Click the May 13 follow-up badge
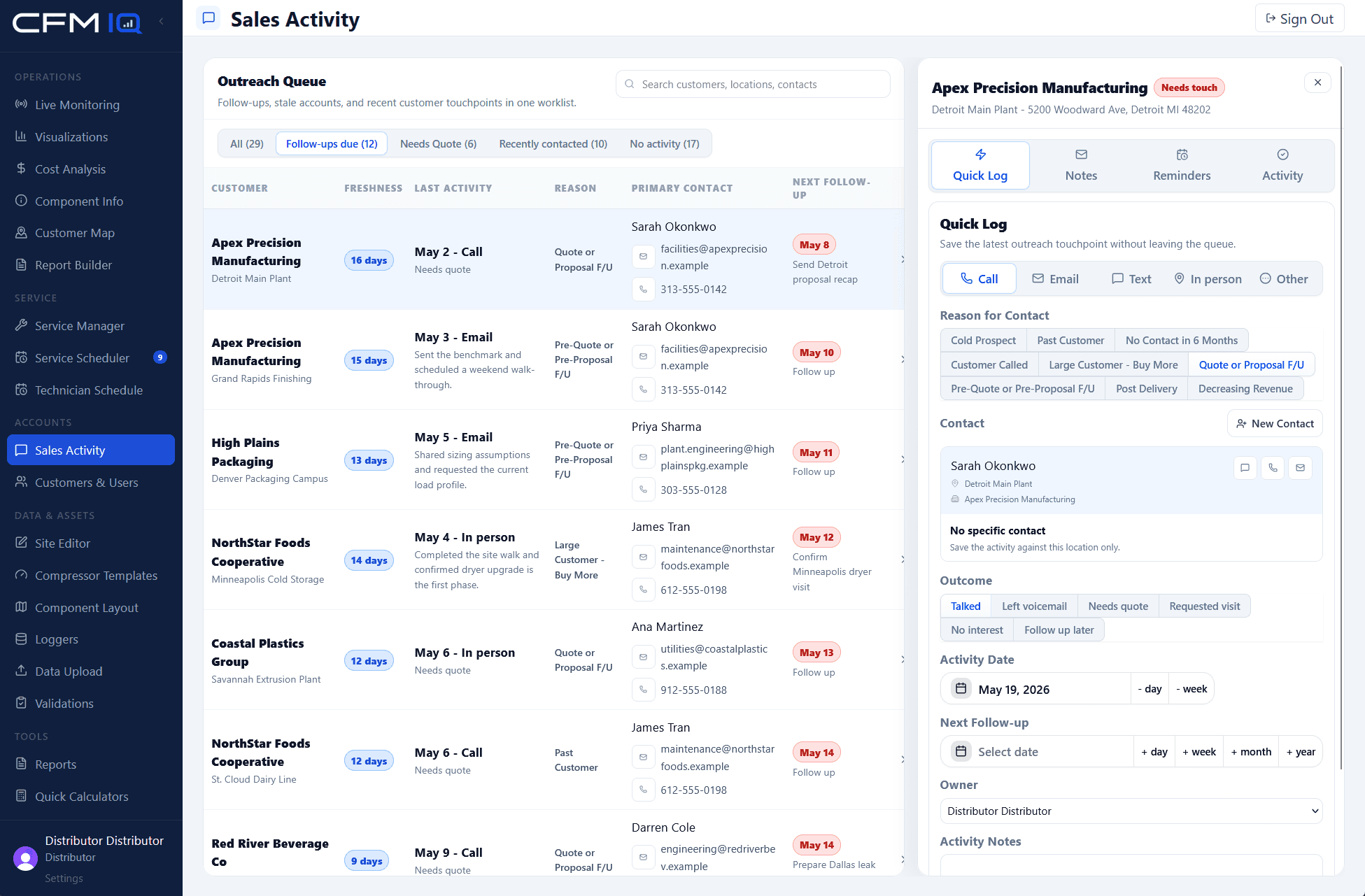The width and height of the screenshot is (1365, 896). 816,652
